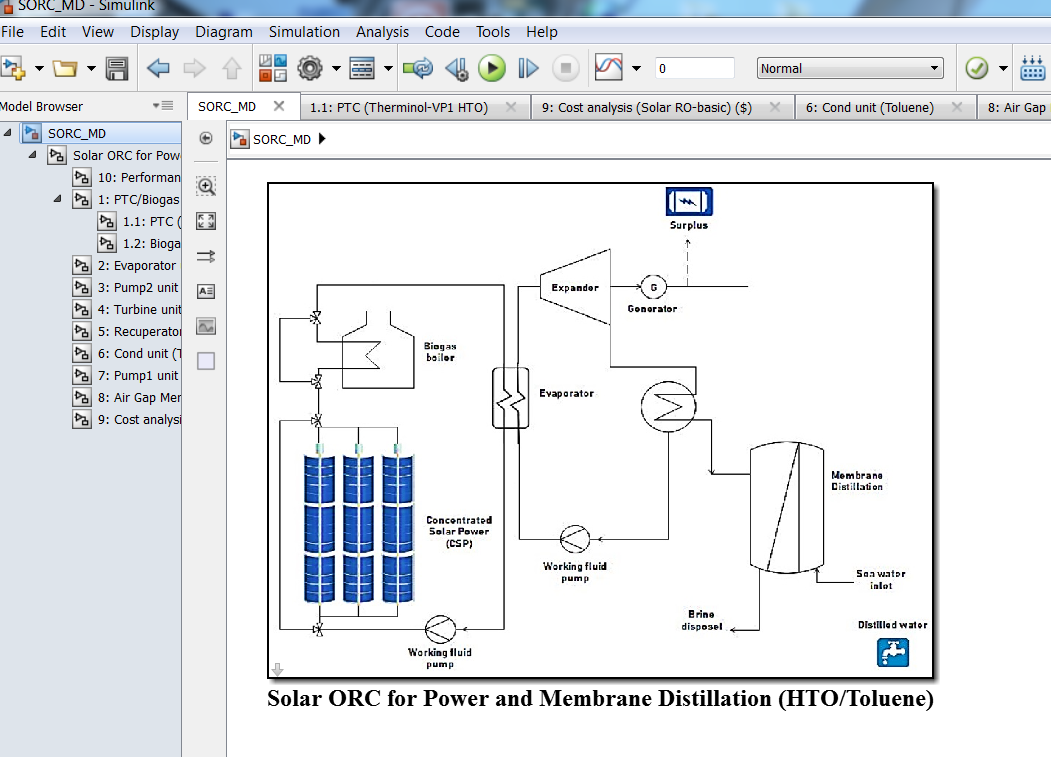Run the simulation with the green Run icon
The image size is (1051, 757).
[492, 68]
